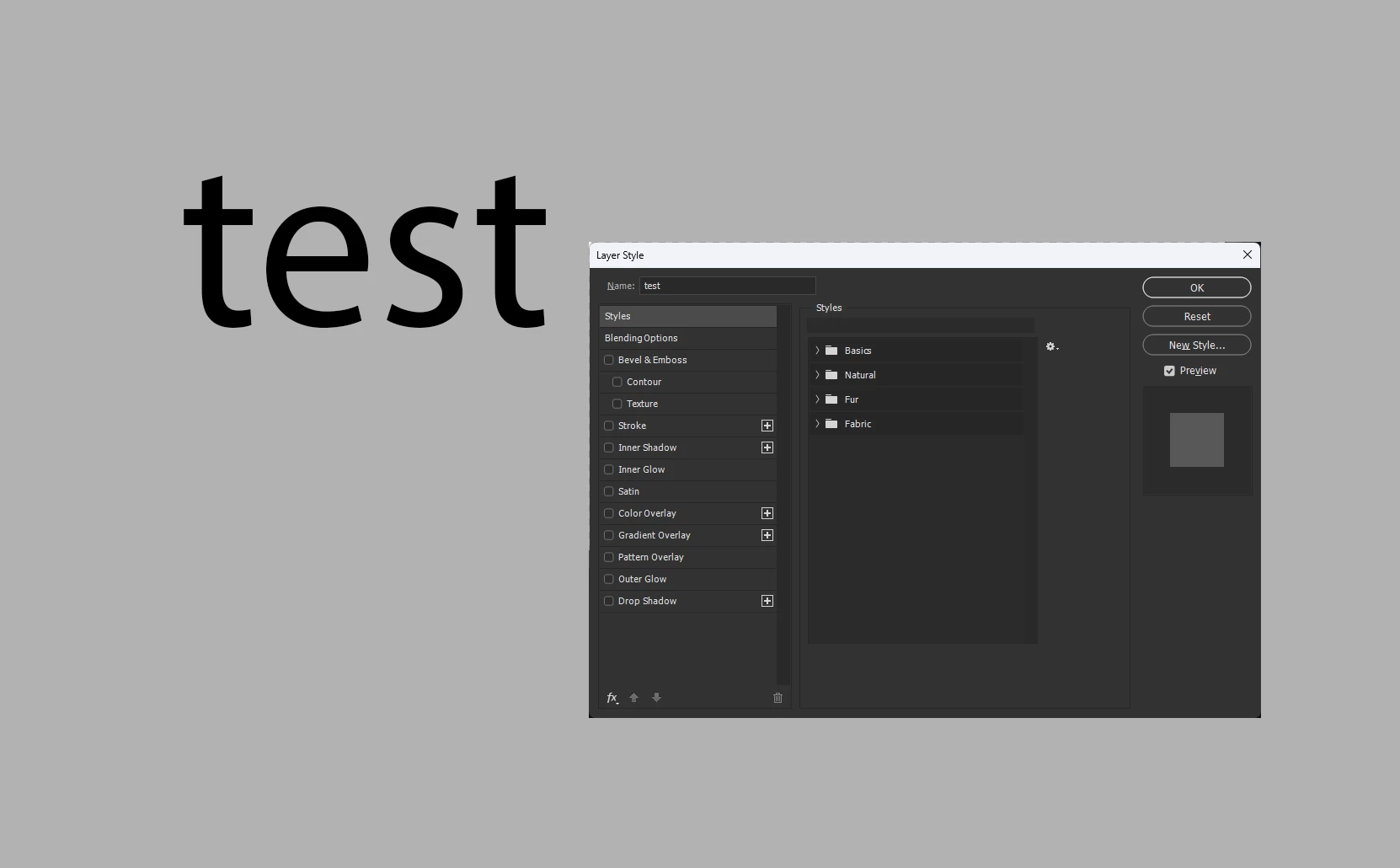Screen dimensions: 1400x868
Task: Move effect down with the down arrow
Action: (657, 698)
